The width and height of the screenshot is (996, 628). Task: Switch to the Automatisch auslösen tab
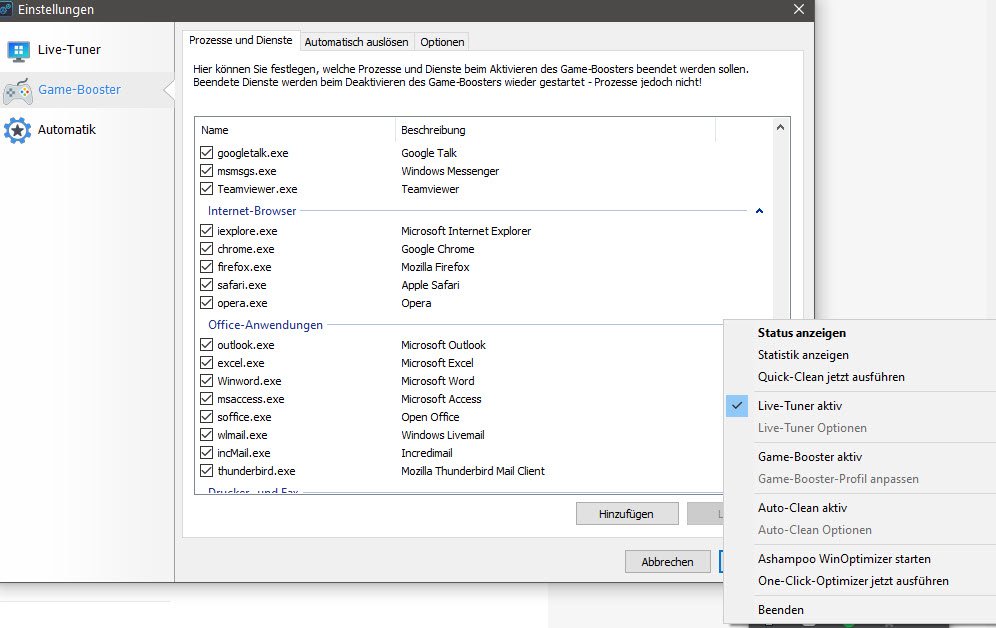pyautogui.click(x=356, y=42)
